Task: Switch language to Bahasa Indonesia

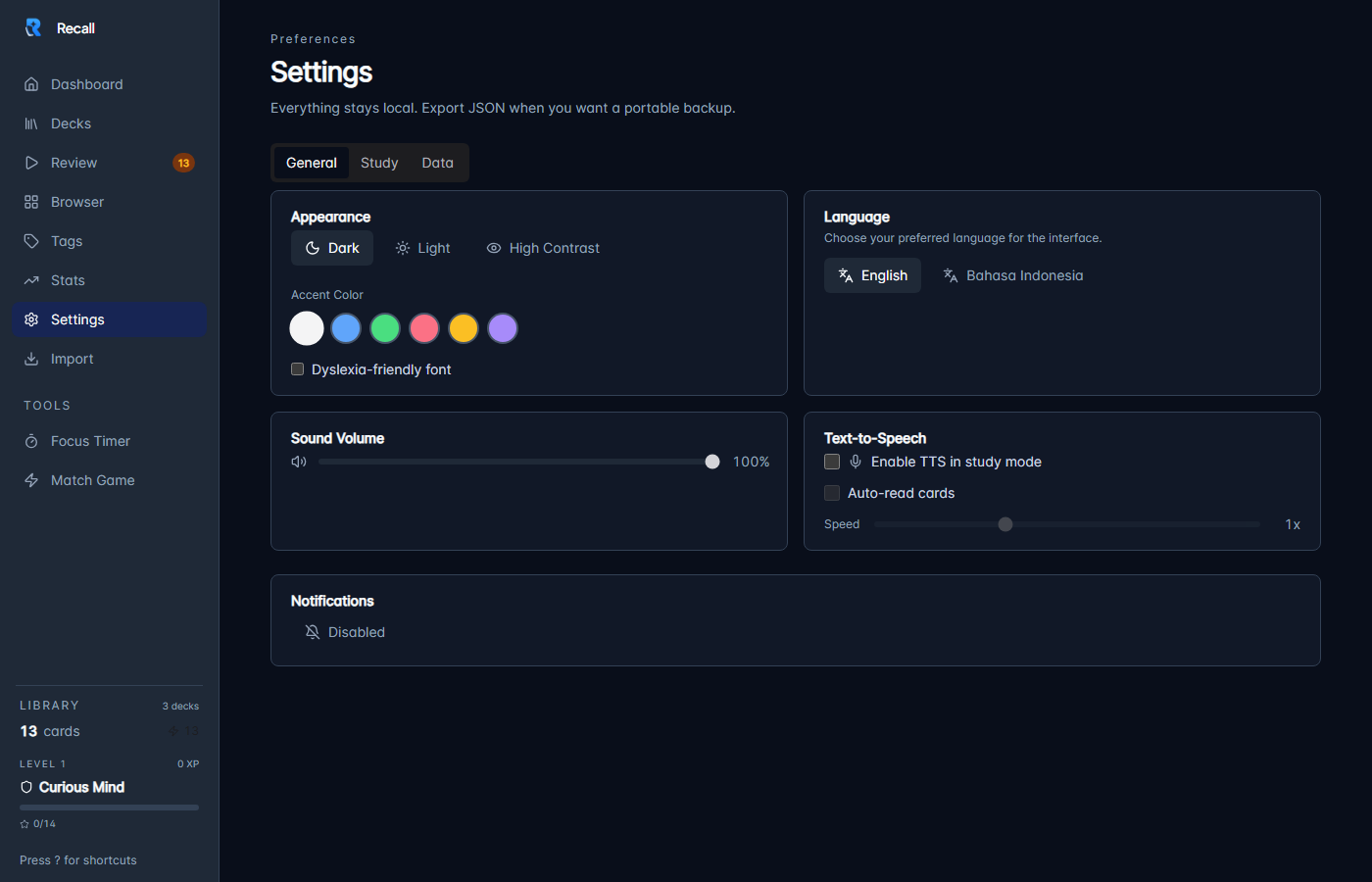Action: pyautogui.click(x=1013, y=275)
